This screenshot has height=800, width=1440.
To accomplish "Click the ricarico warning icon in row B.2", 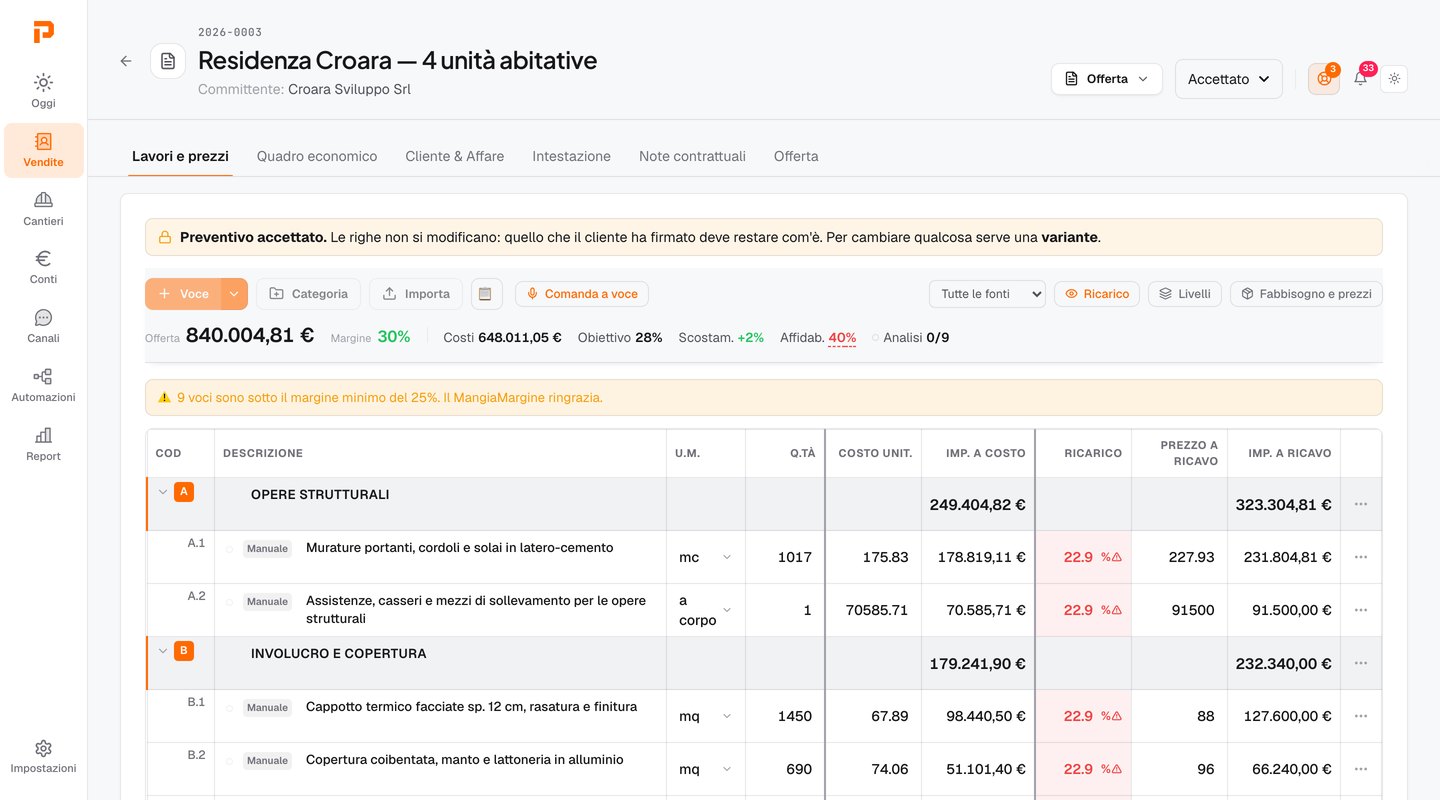I will click(x=1116, y=769).
